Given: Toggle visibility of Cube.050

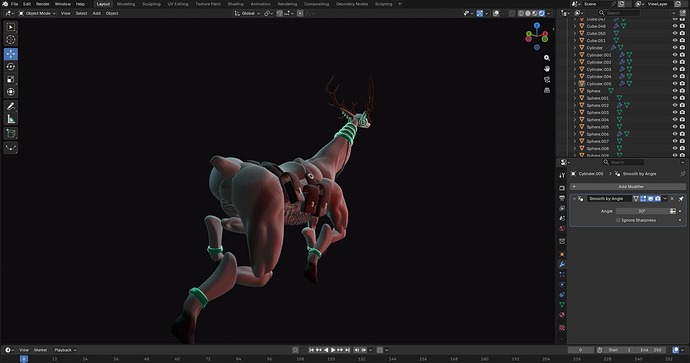Looking at the screenshot, I should click(x=675, y=33).
